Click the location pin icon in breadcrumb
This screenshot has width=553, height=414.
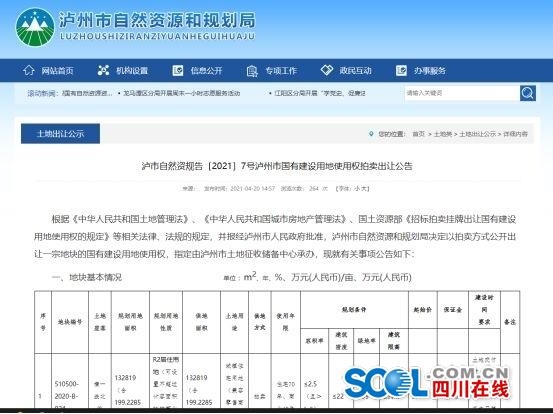click(x=371, y=134)
